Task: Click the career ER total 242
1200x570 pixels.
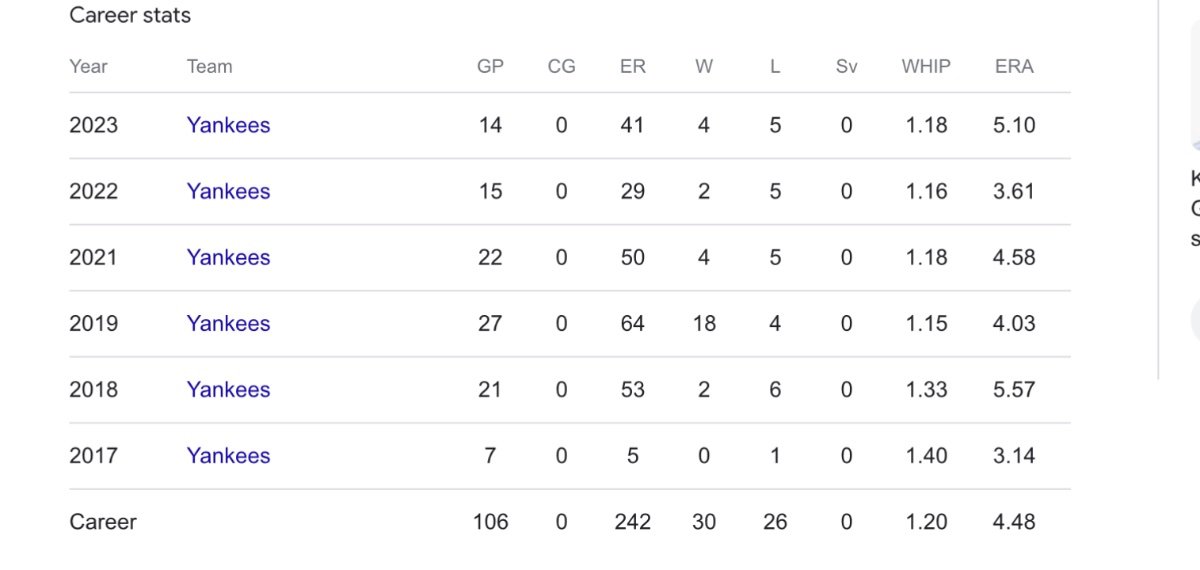Action: click(x=632, y=521)
